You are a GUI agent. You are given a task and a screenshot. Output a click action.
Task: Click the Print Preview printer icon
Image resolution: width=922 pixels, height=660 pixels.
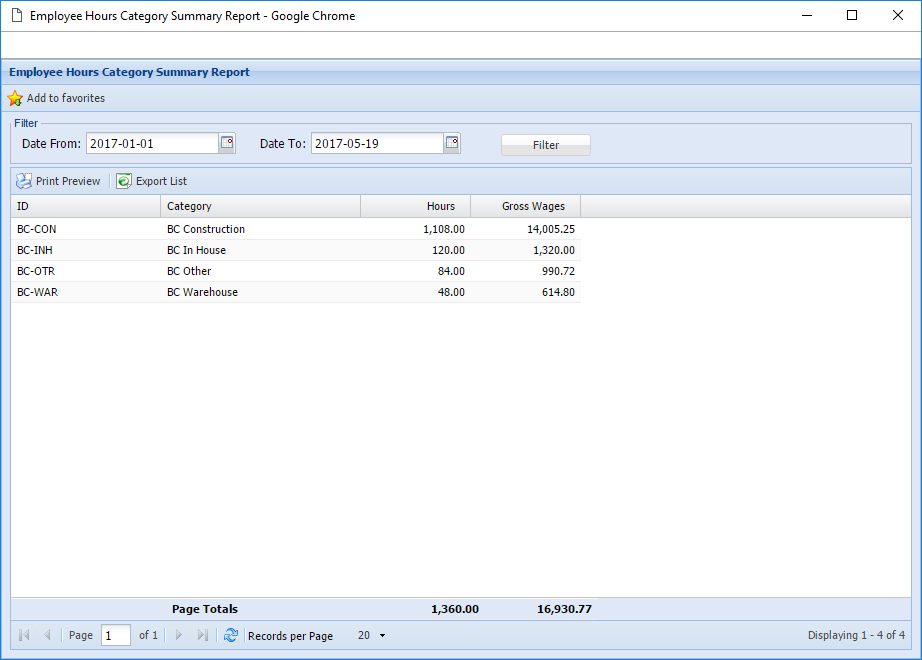24,181
